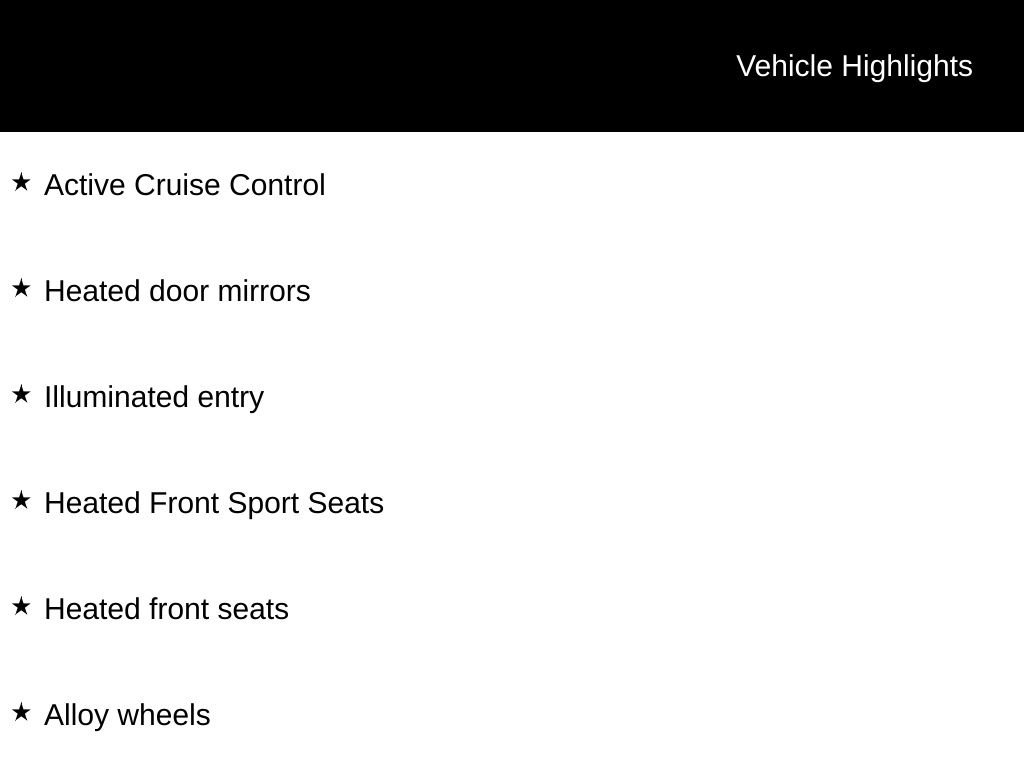Select the star bullet for Illuminated entry

tap(21, 395)
